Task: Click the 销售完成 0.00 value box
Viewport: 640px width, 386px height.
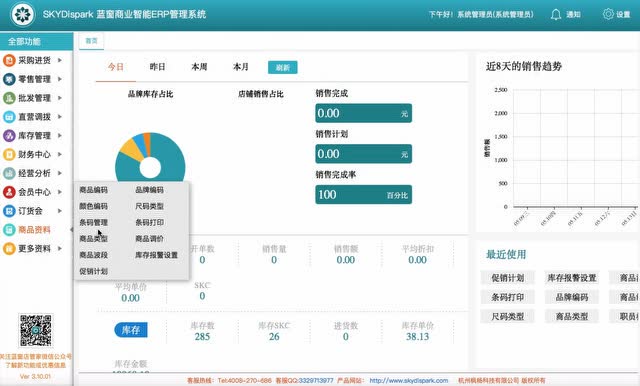Action: [363, 113]
